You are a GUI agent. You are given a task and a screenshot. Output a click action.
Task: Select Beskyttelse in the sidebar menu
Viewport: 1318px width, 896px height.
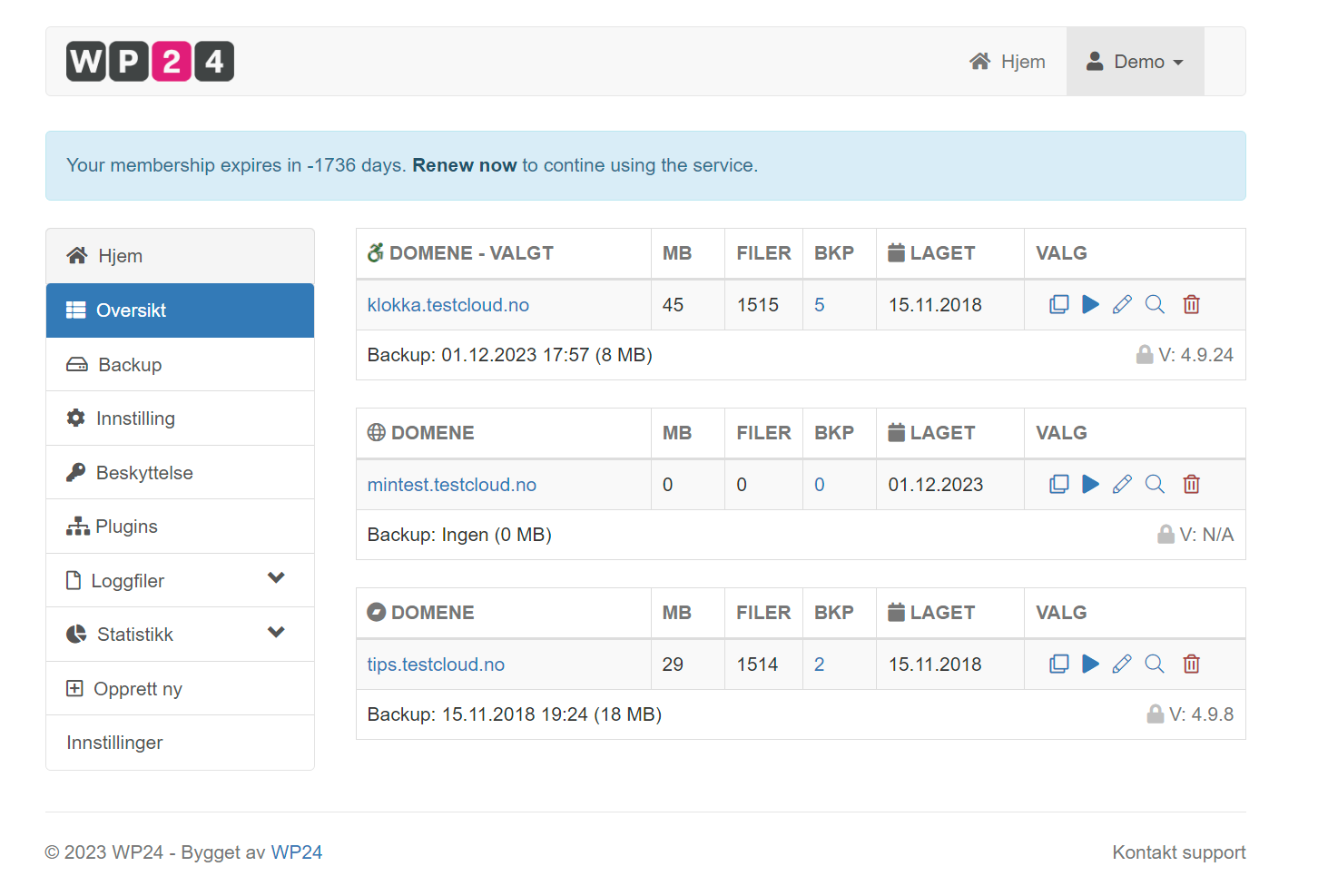144,473
